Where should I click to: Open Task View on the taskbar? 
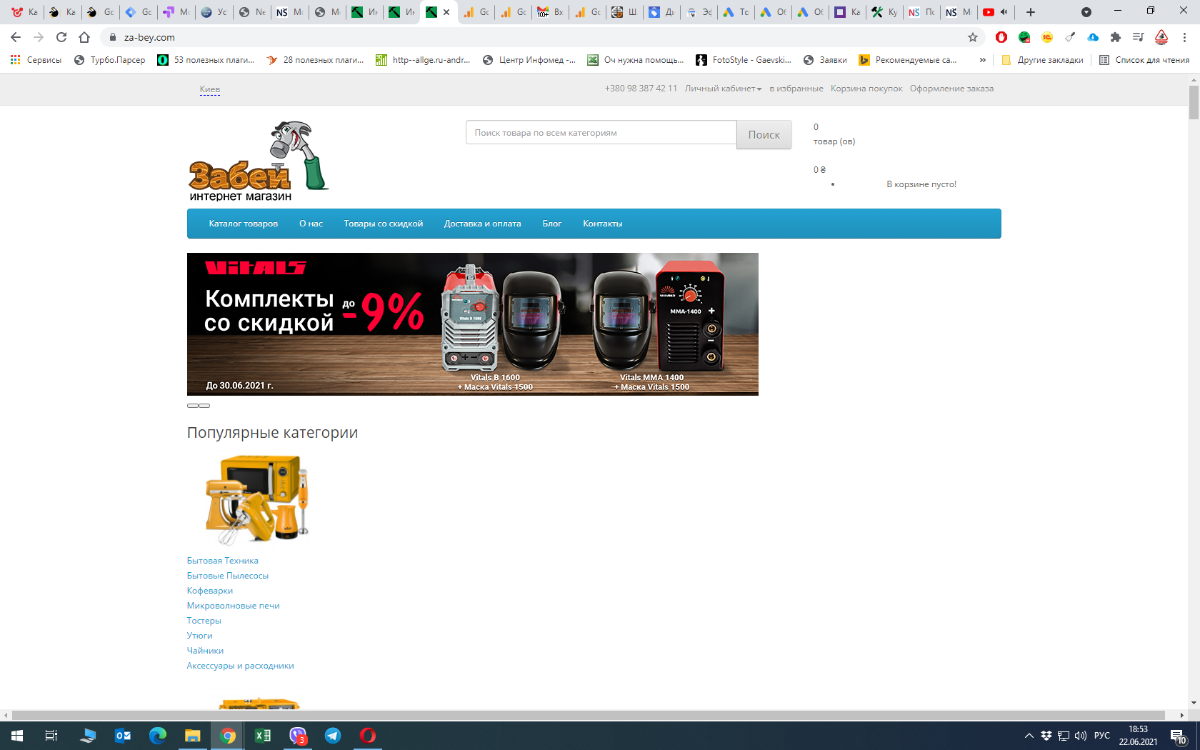coord(53,735)
